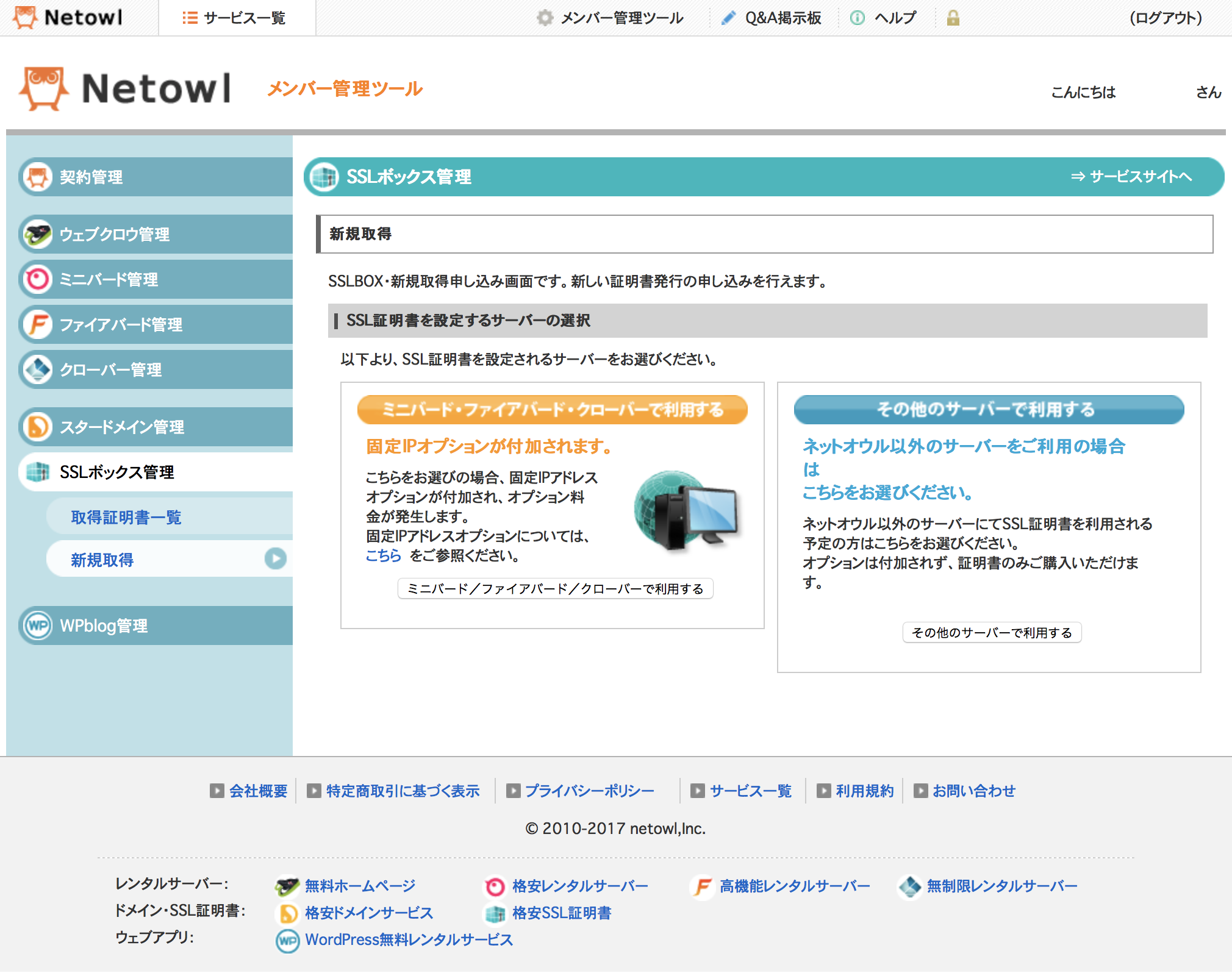Open クローバー管理 sidebar entry
Image resolution: width=1232 pixels, height=973 pixels.
click(156, 369)
